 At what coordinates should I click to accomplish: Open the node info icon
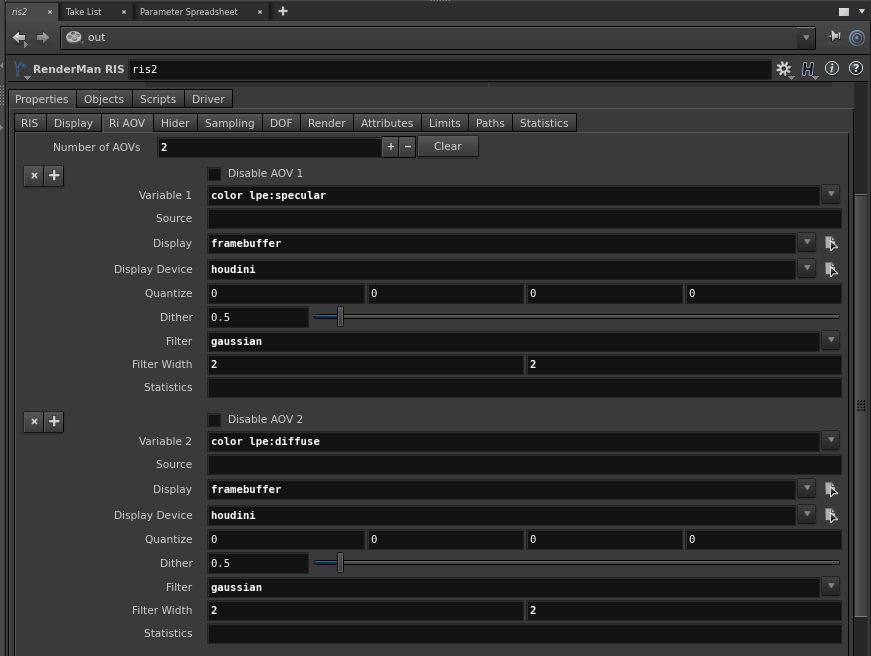(x=832, y=68)
